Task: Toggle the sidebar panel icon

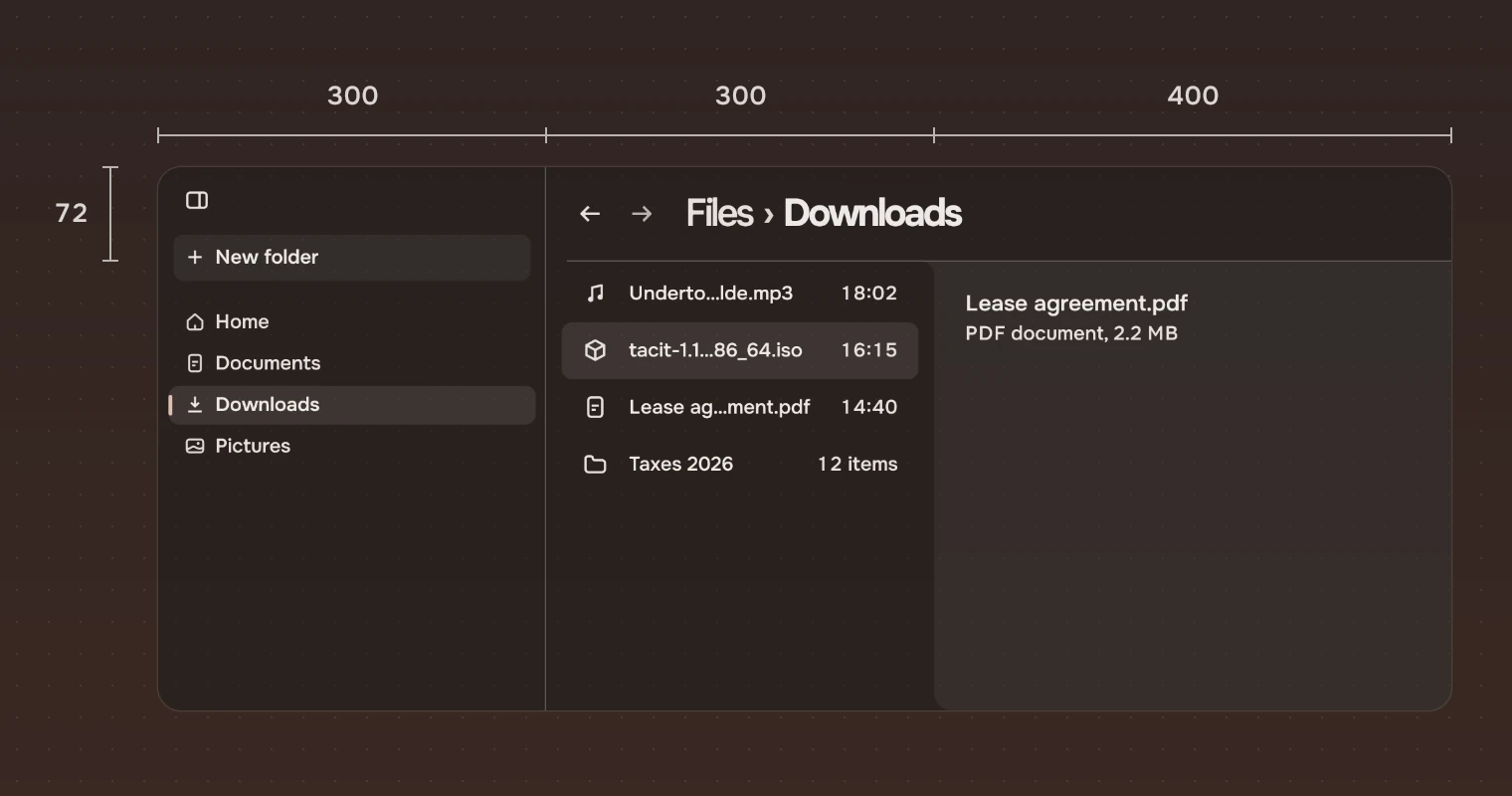Action: click(x=197, y=201)
